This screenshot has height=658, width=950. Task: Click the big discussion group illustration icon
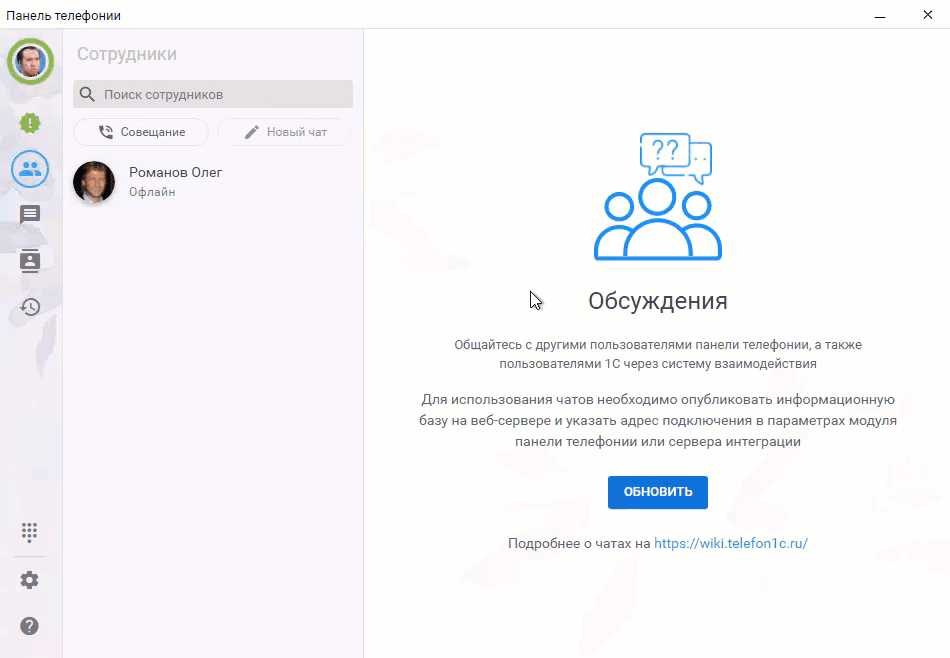657,195
